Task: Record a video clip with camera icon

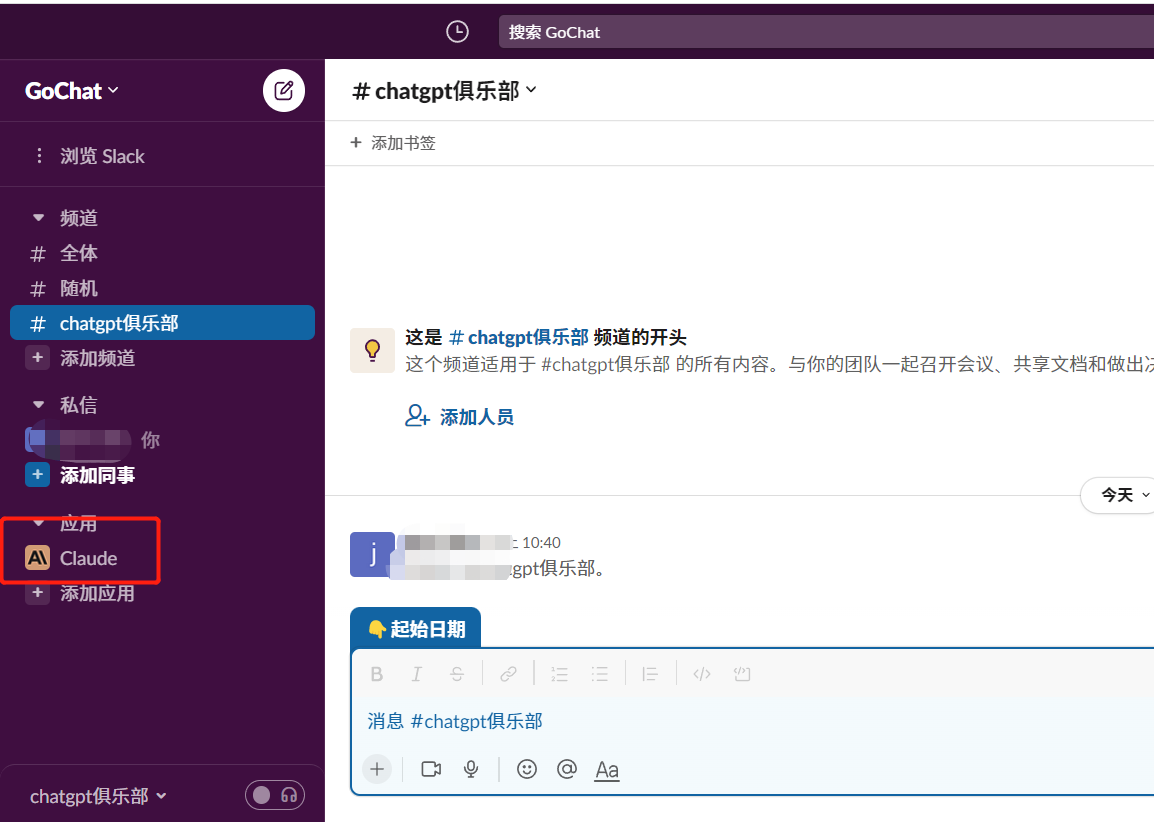Action: point(431,769)
